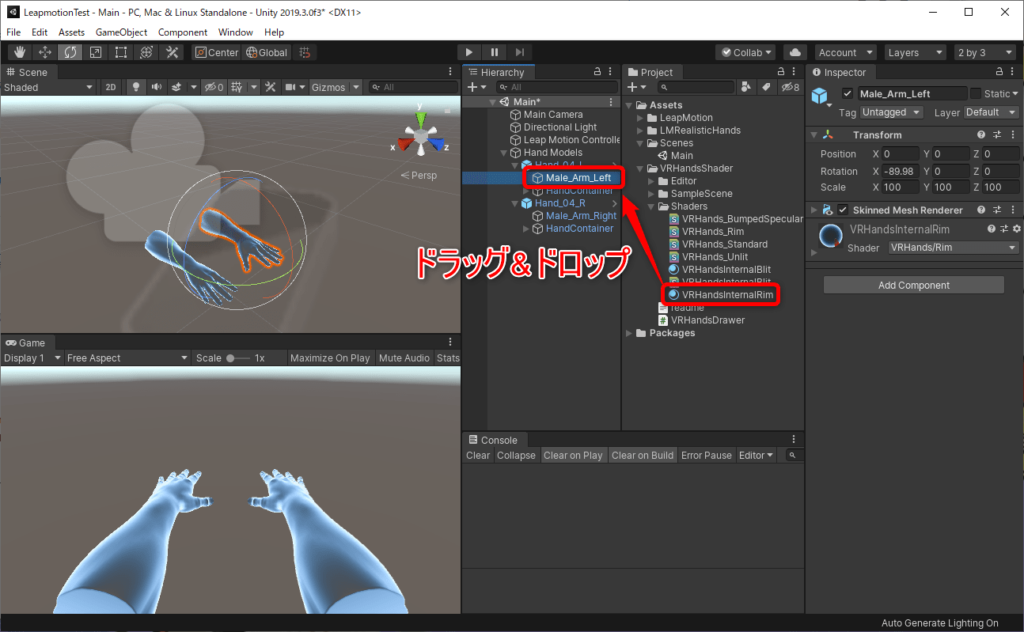Open the Gizmos dropdown arrow
The width and height of the screenshot is (1024, 632).
point(356,87)
